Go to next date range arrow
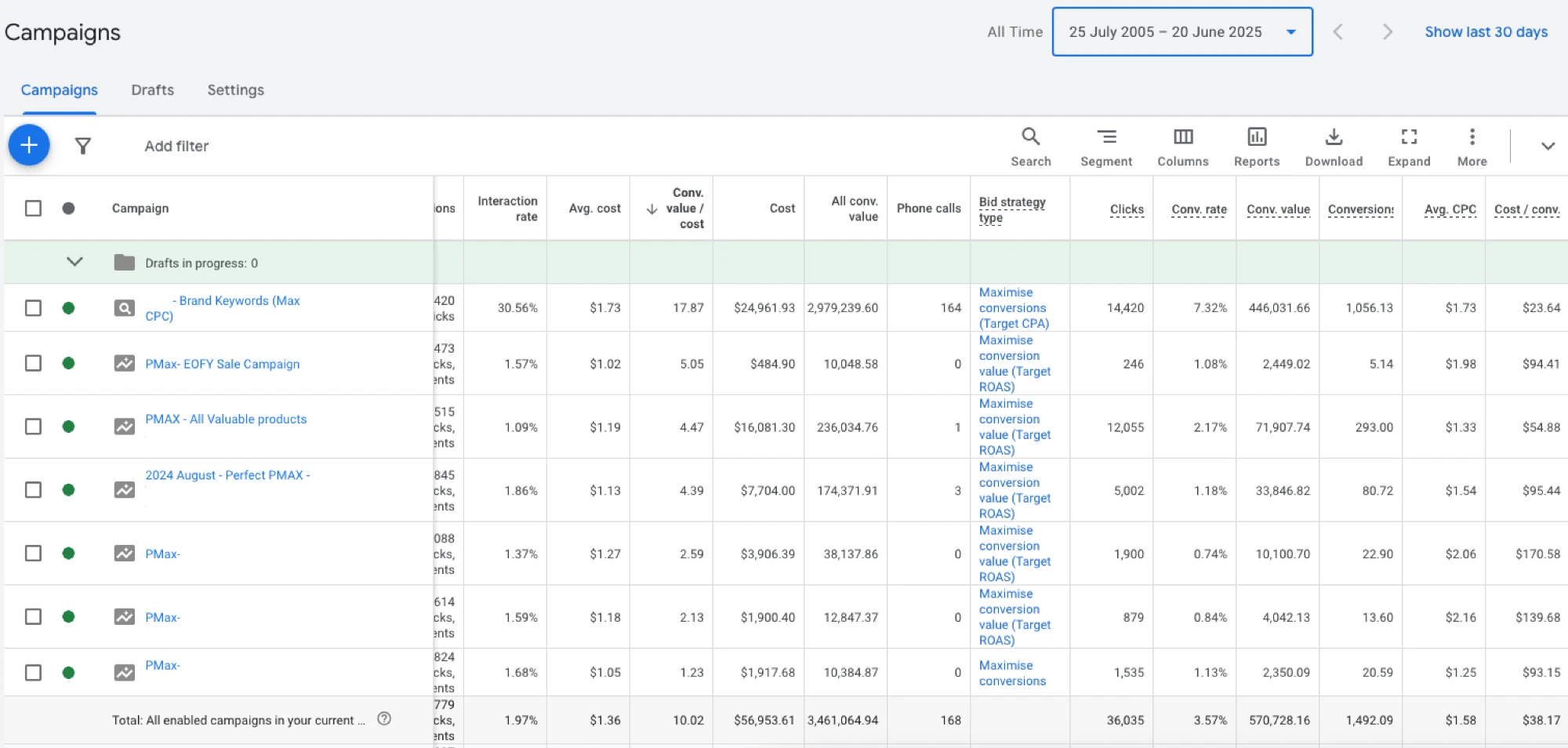Screen dimensions: 1568x748 [1387, 32]
